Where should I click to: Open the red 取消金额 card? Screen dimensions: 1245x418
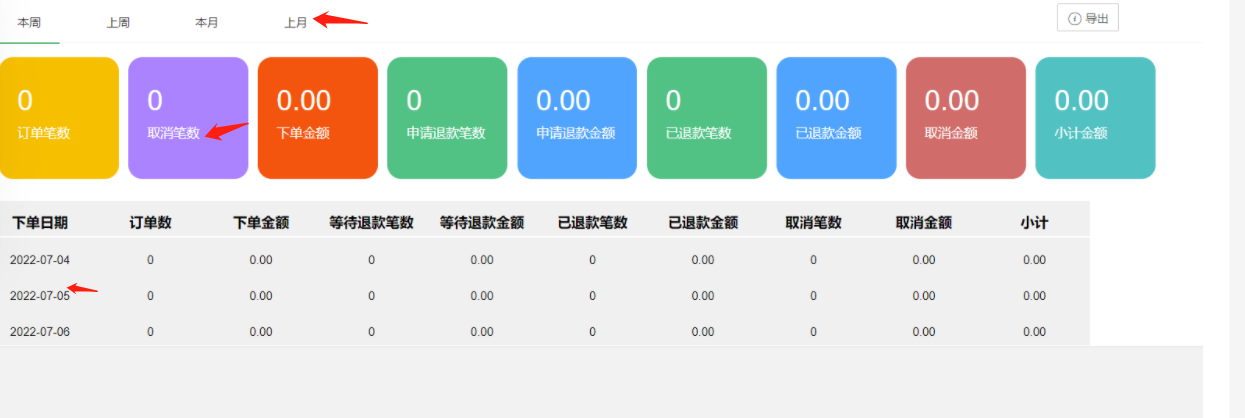point(966,118)
